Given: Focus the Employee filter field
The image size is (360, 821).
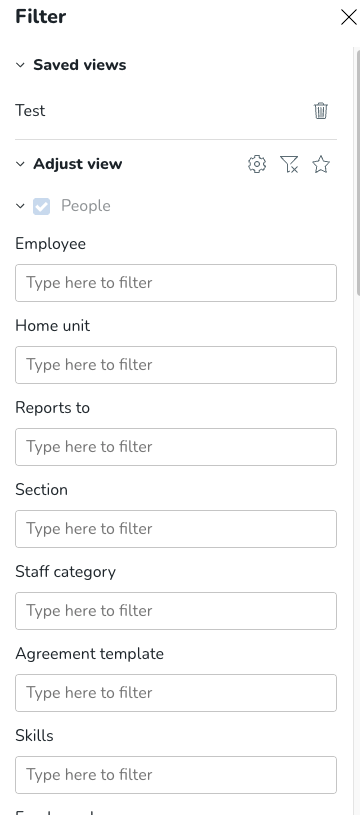Looking at the screenshot, I should point(176,283).
